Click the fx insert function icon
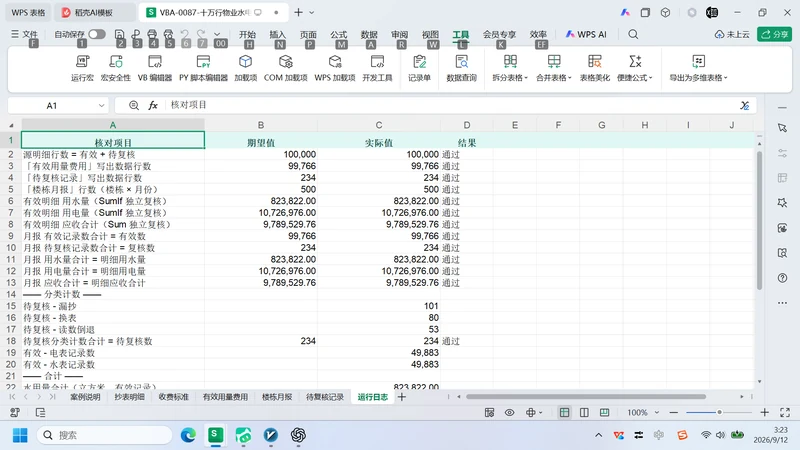This screenshot has height=450, width=800. pos(153,105)
